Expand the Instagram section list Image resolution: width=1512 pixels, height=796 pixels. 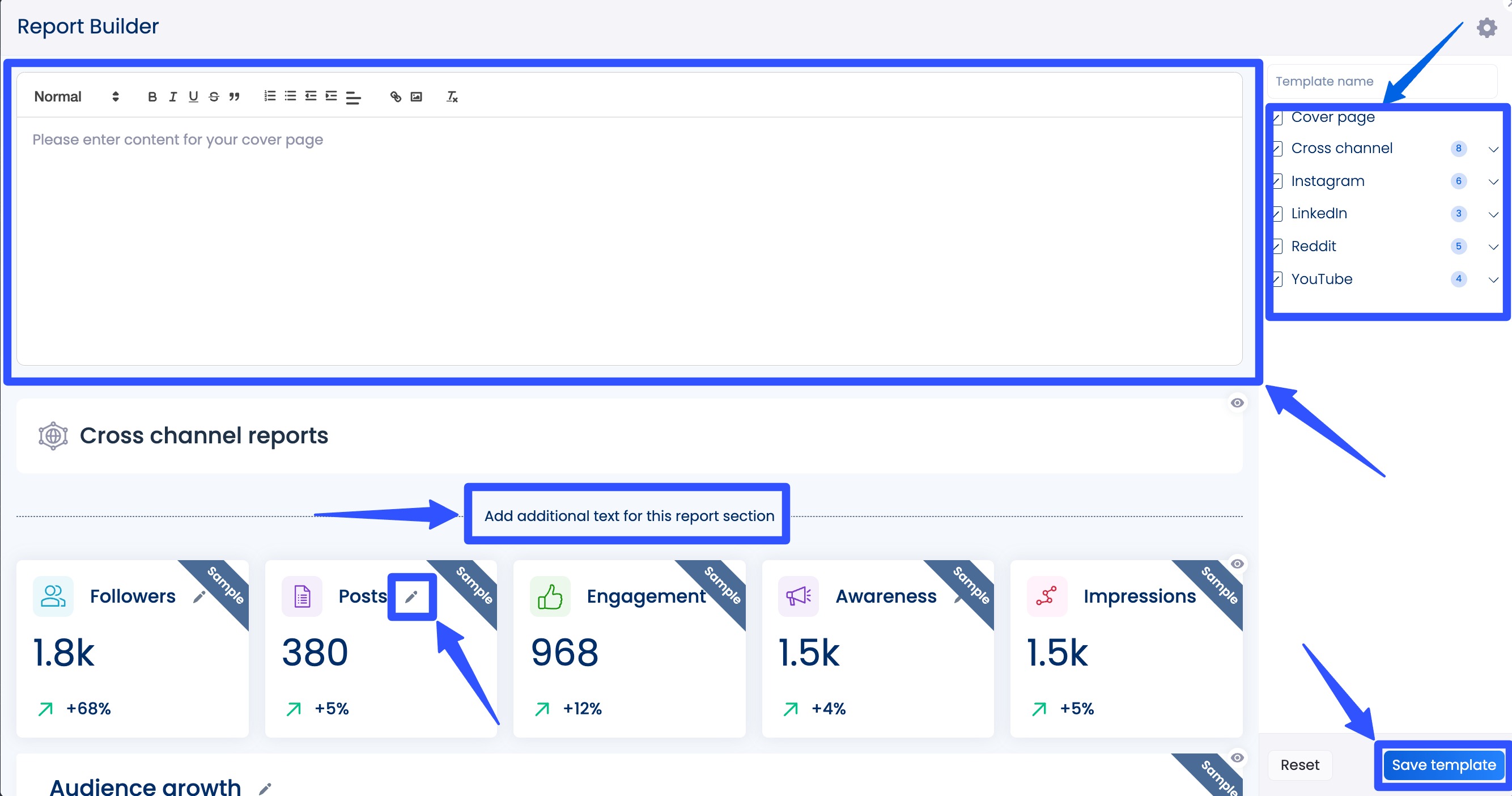[1493, 182]
